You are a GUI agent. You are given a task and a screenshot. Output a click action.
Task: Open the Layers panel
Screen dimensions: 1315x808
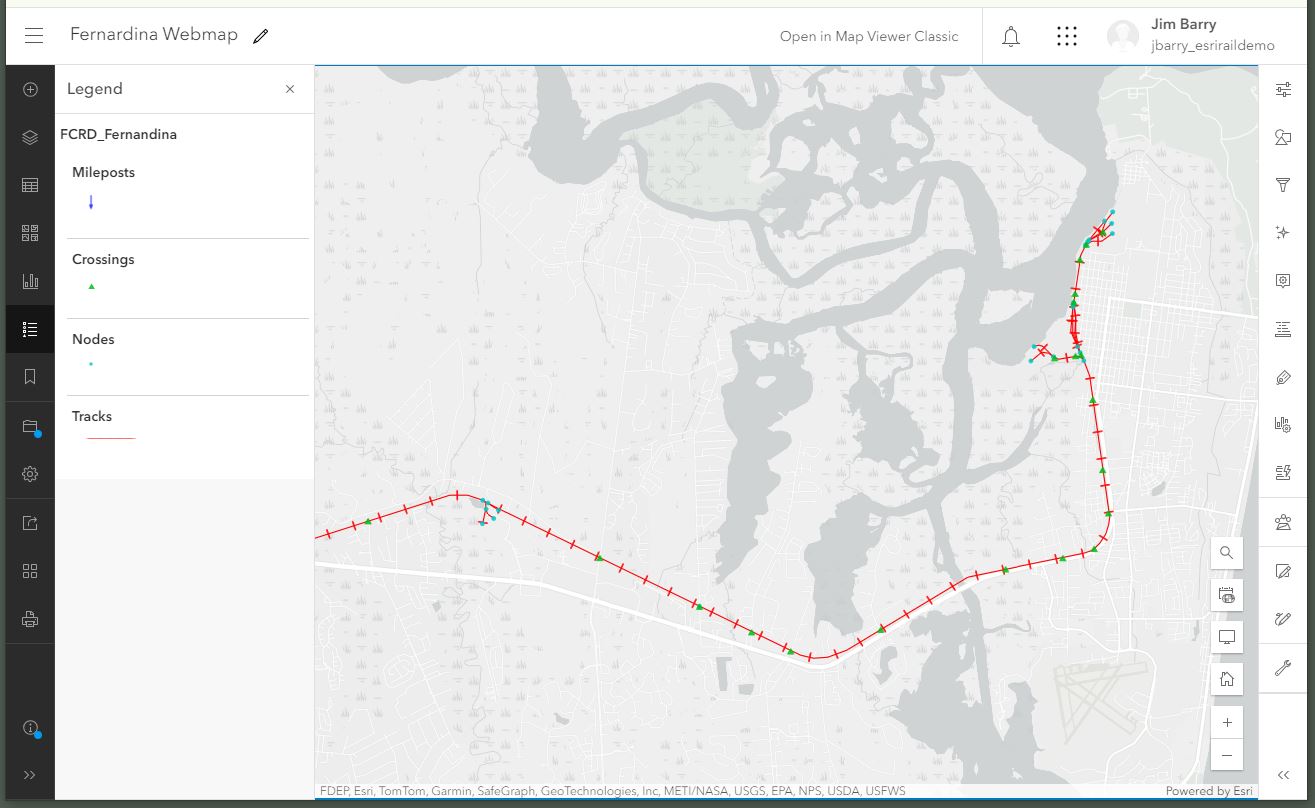[30, 137]
